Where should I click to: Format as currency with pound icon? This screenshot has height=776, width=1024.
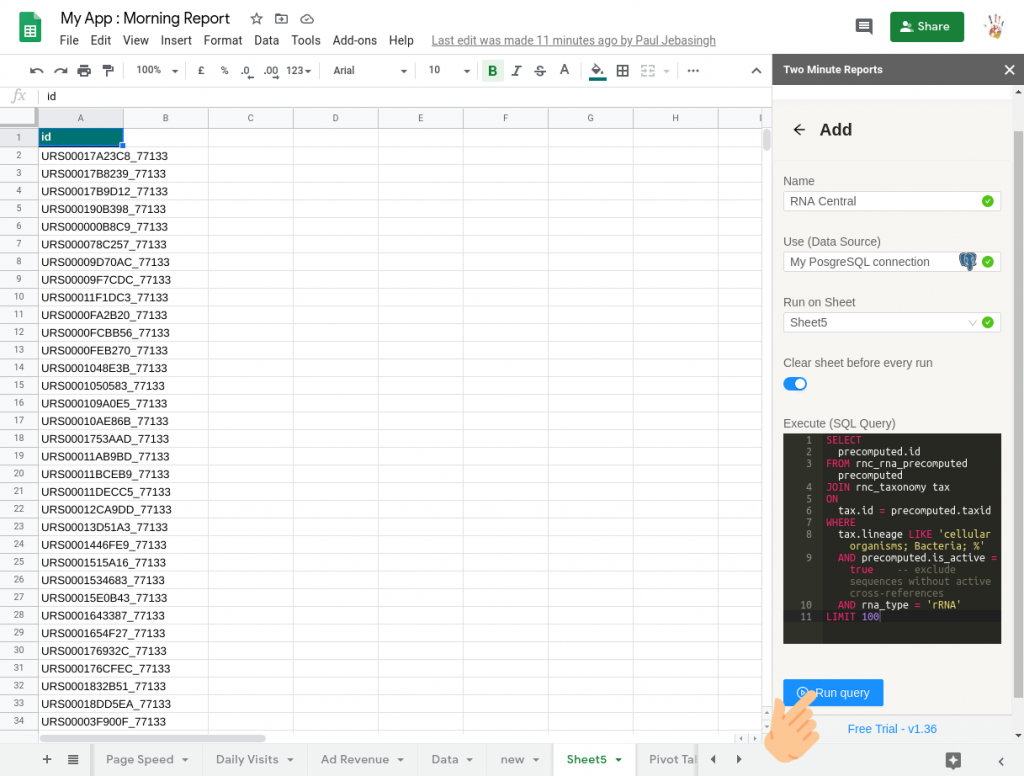click(x=200, y=71)
